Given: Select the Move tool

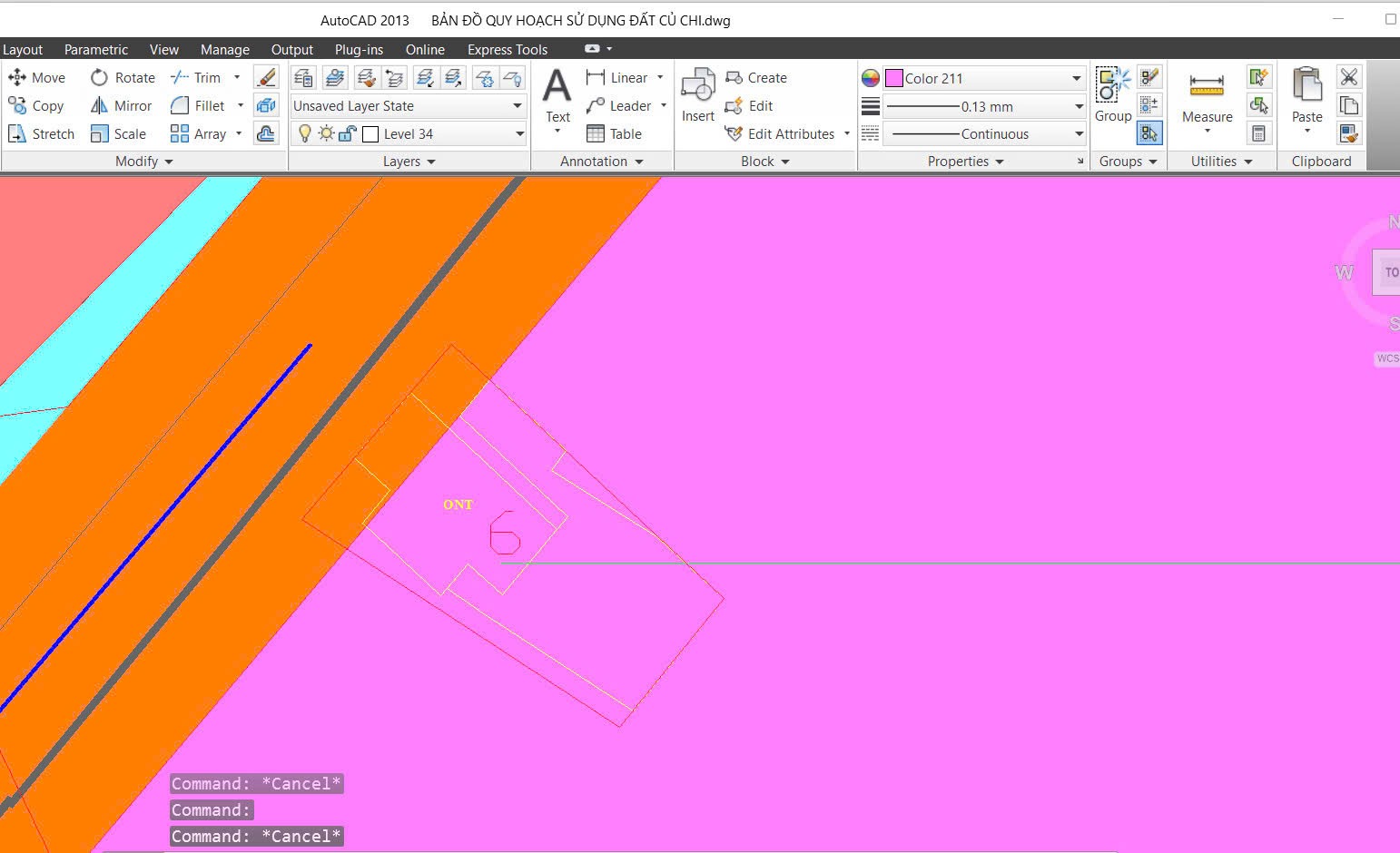Looking at the screenshot, I should [37, 78].
